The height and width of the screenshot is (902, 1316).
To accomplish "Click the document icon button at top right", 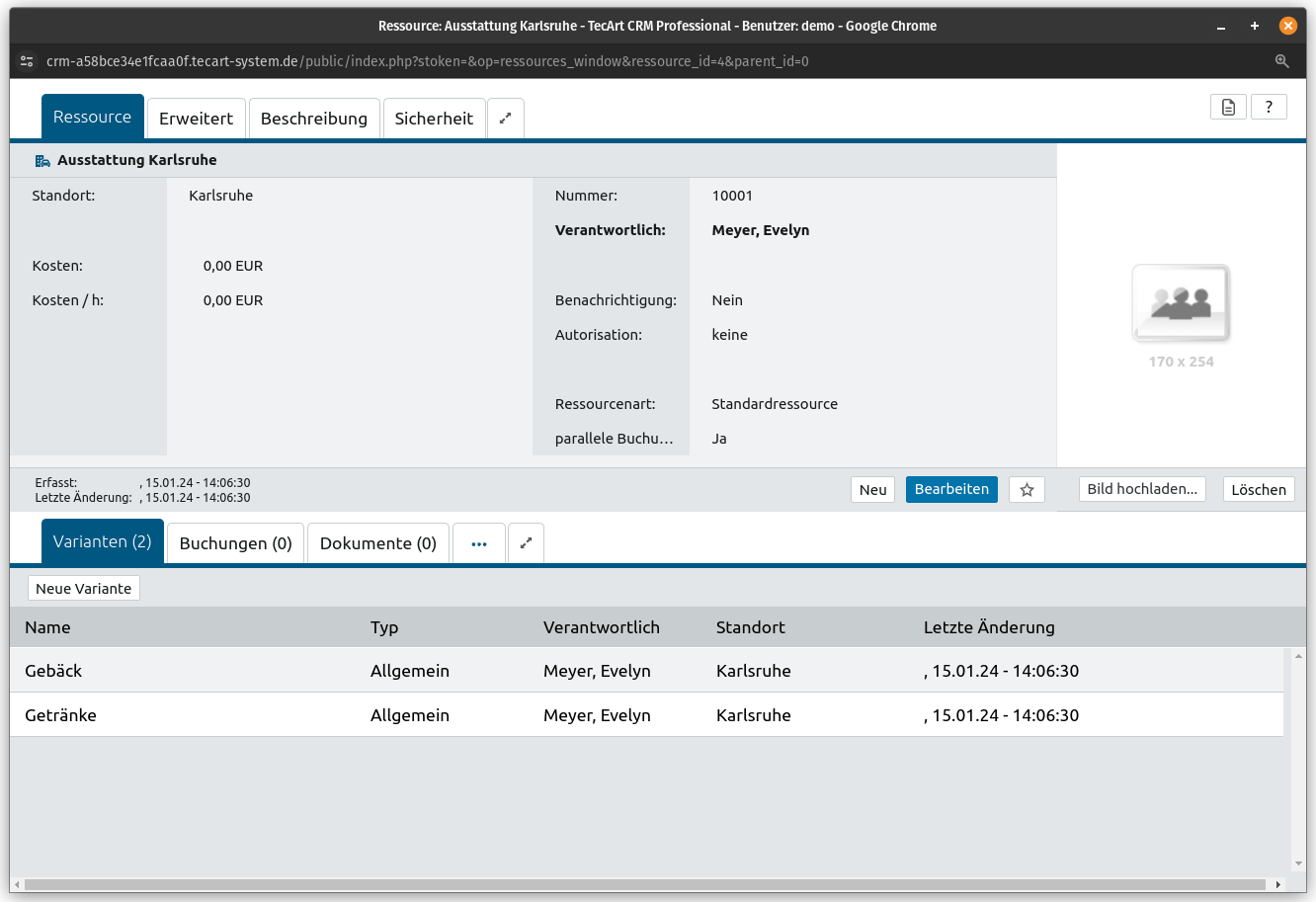I will click(1228, 107).
